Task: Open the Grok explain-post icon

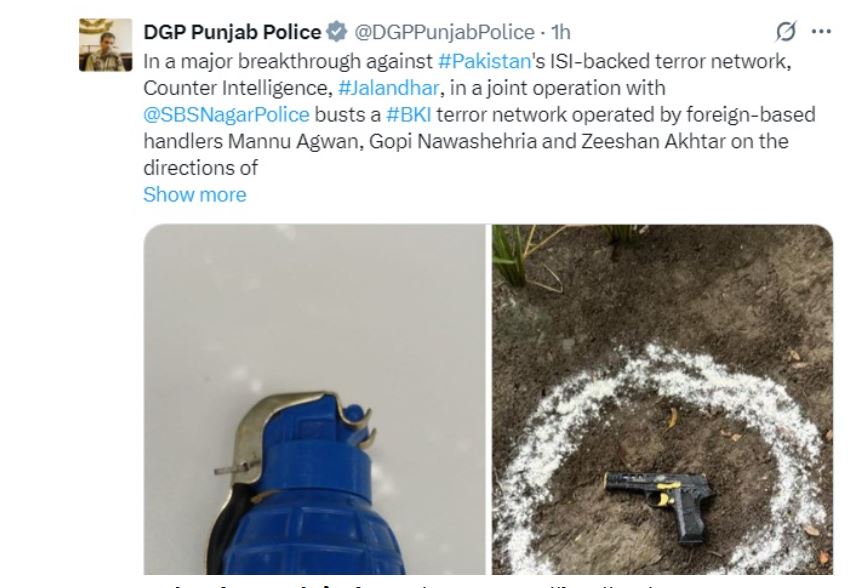Action: point(786,31)
